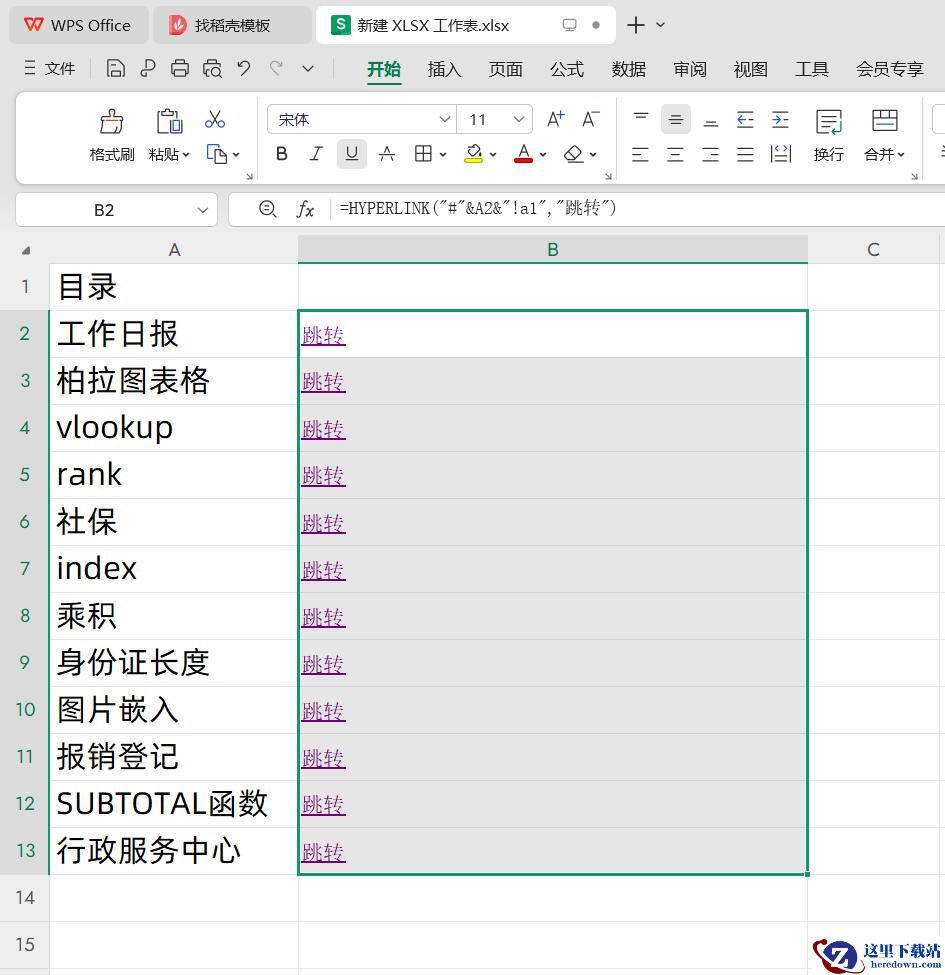Click the Print icon

click(180, 68)
